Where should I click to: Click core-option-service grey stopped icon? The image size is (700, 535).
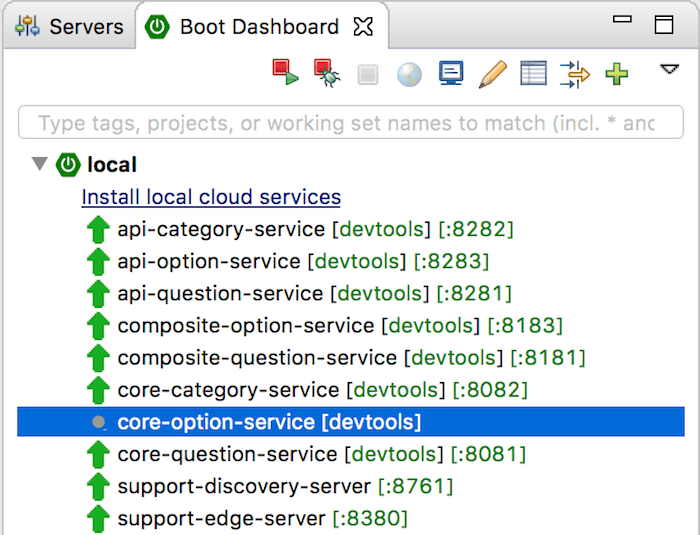point(99,422)
